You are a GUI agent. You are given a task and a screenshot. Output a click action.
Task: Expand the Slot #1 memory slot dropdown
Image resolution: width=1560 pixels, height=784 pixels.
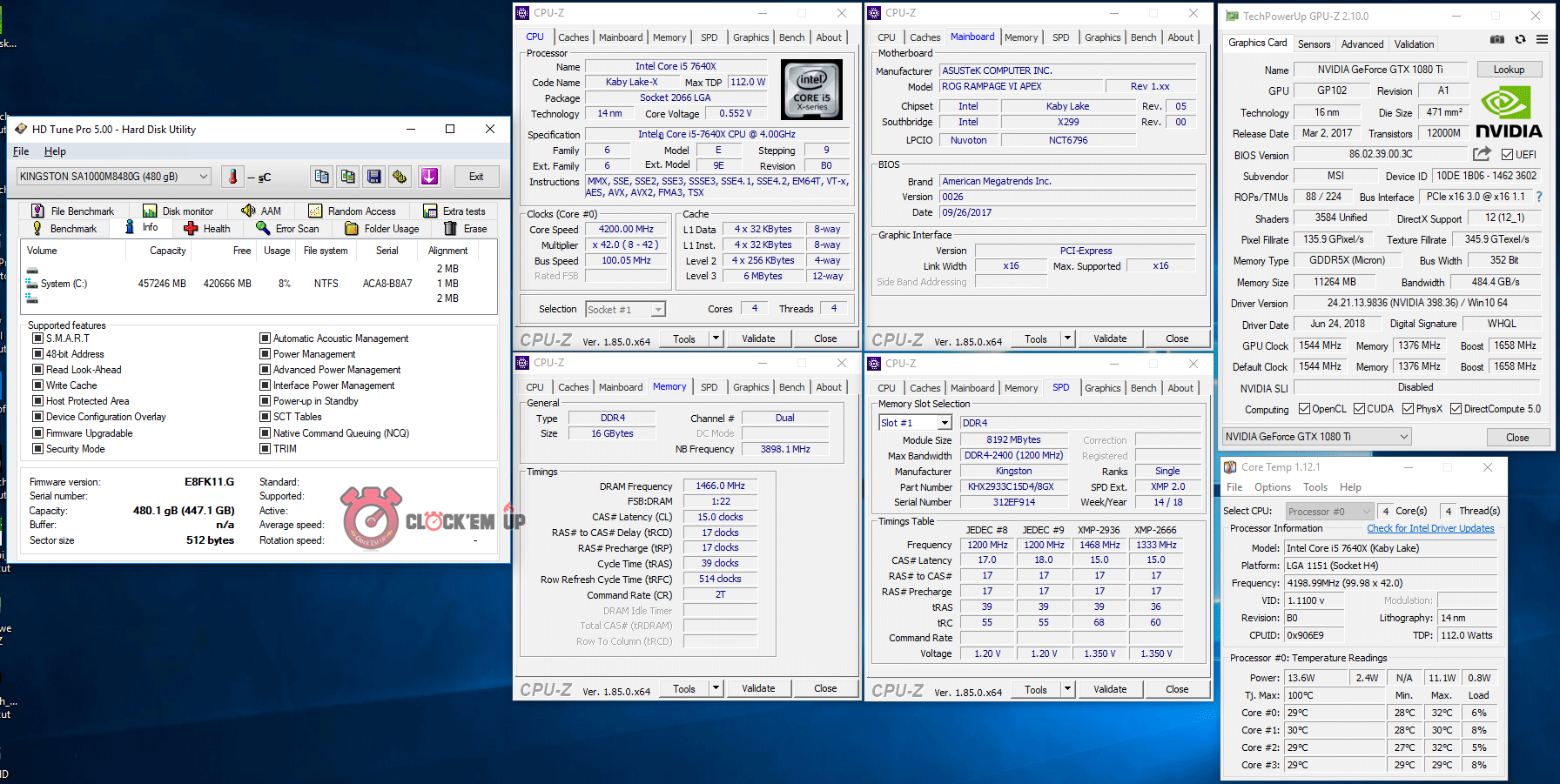[x=945, y=423]
